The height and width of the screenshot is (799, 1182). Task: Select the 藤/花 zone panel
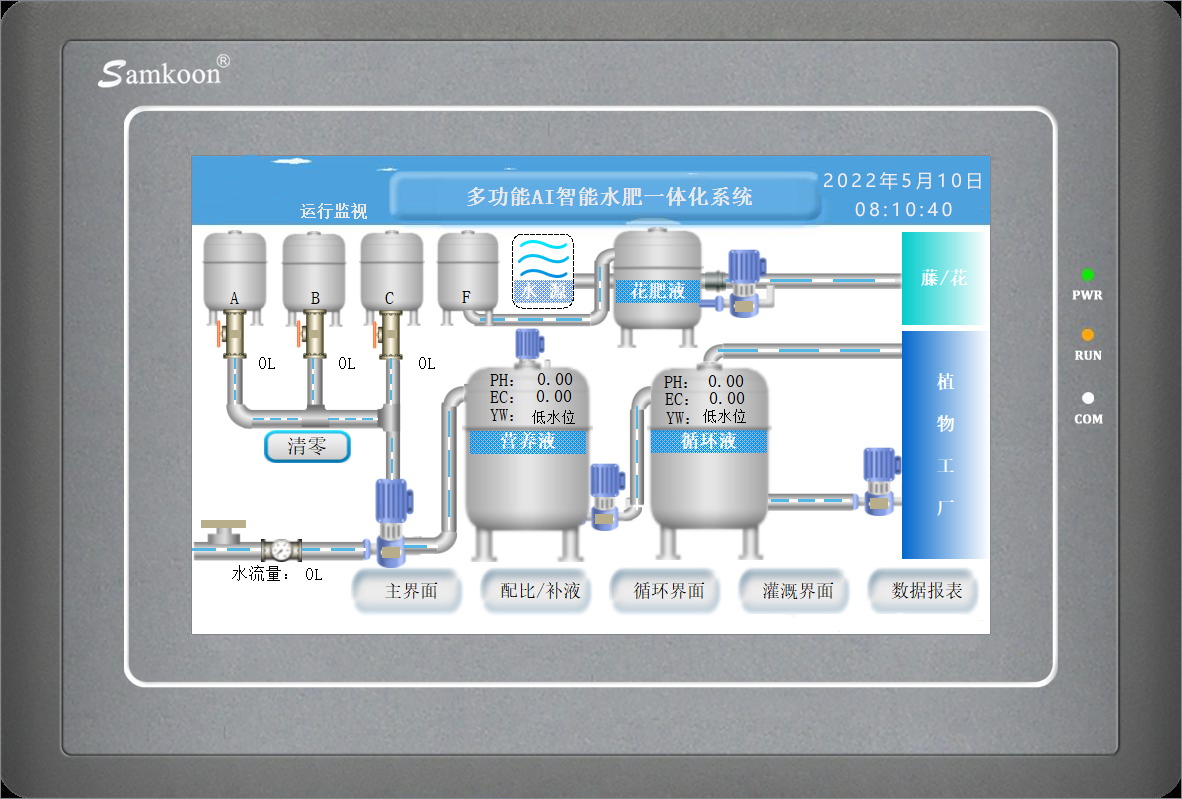pos(944,278)
